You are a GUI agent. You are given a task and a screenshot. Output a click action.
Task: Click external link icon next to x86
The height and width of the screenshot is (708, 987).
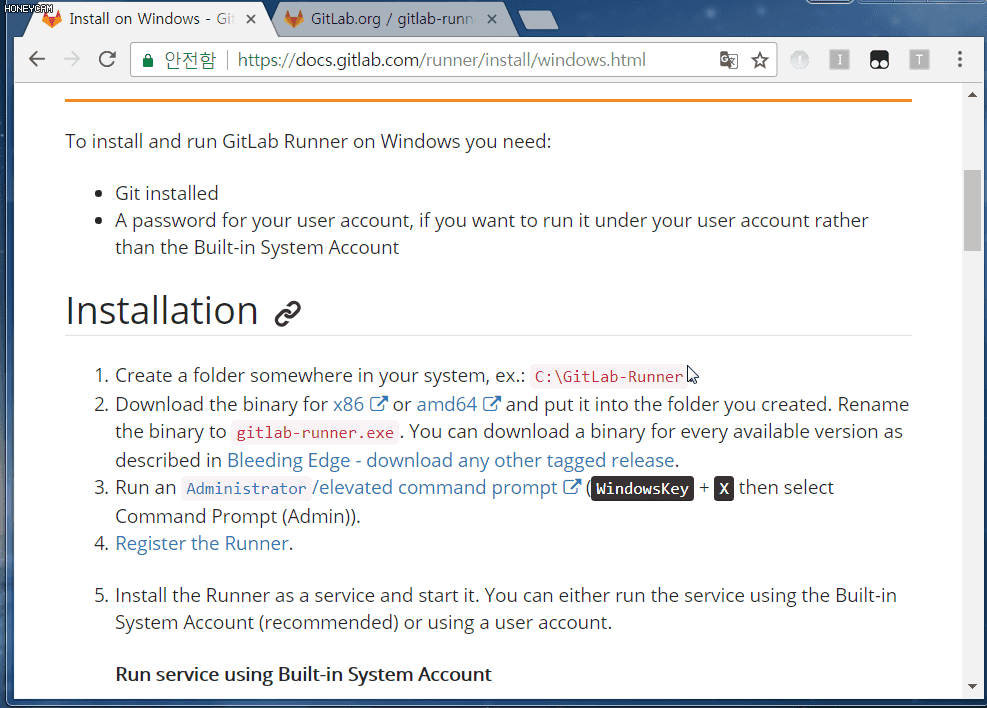[x=379, y=403]
